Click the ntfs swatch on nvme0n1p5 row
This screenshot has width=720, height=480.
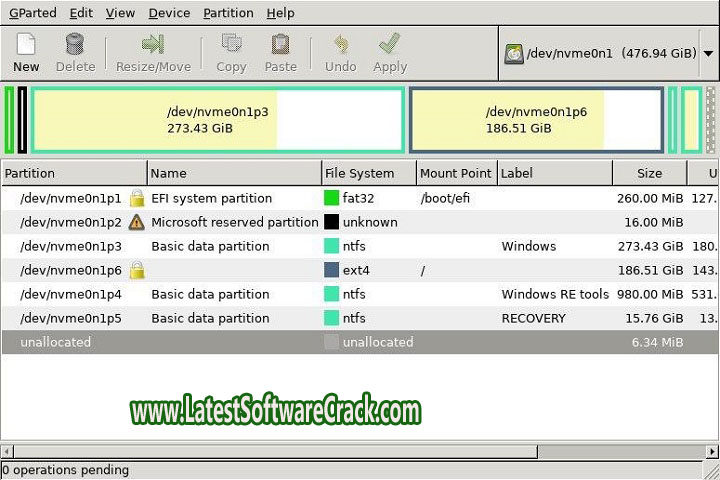331,318
